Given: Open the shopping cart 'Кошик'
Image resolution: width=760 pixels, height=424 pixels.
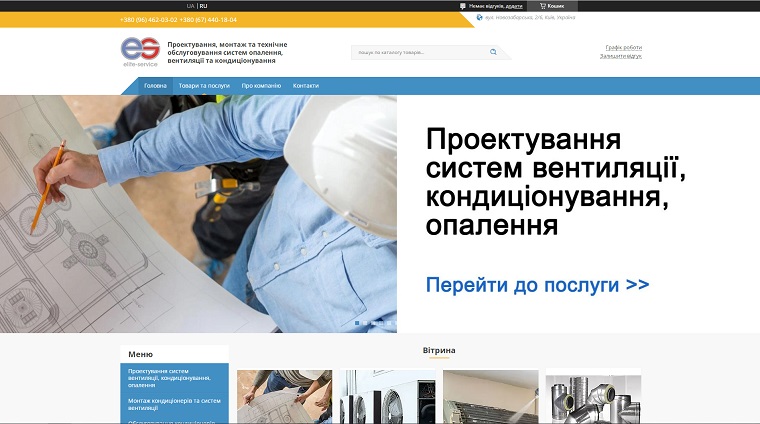Looking at the screenshot, I should 552,6.
